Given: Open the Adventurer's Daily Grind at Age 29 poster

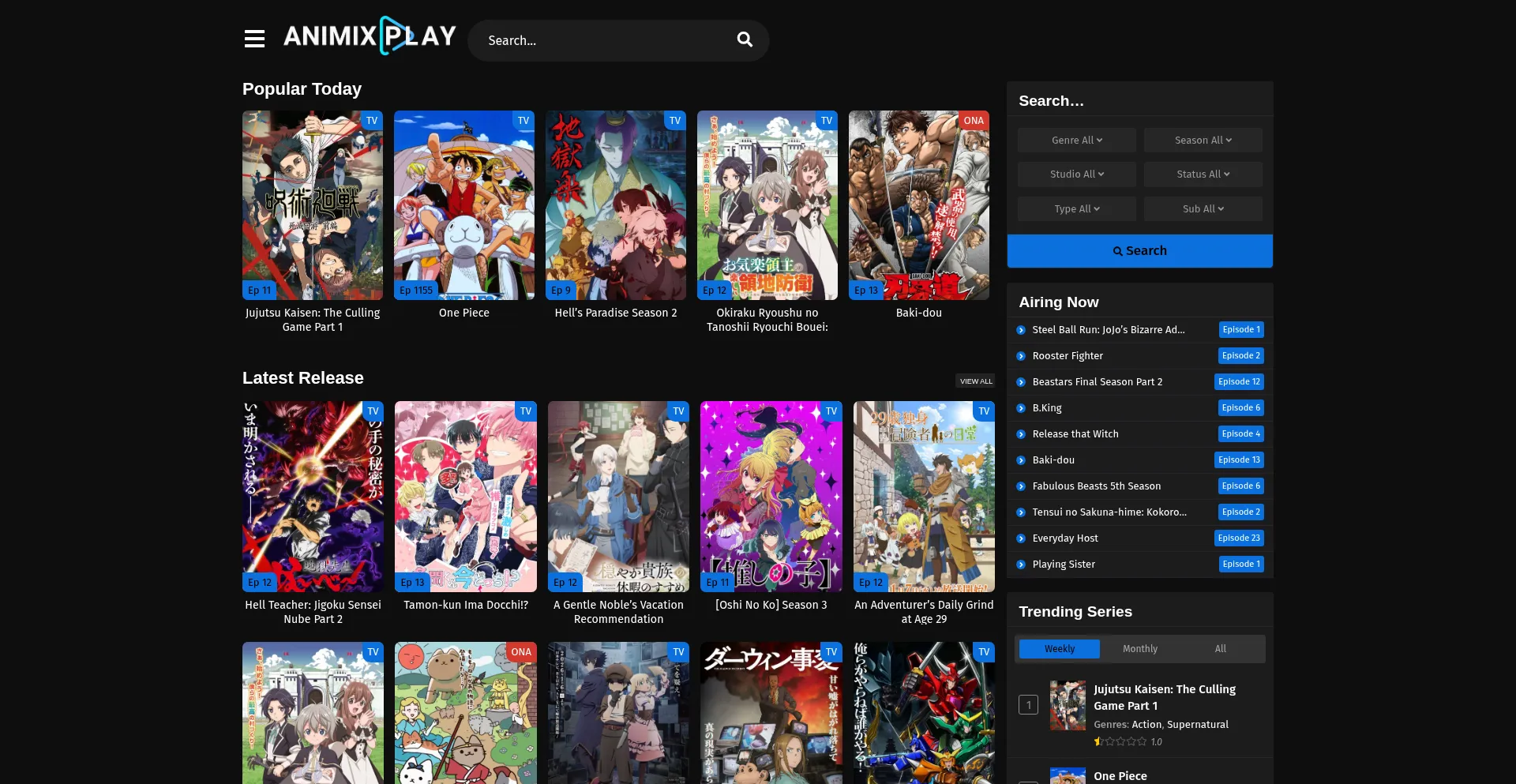Looking at the screenshot, I should pyautogui.click(x=924, y=497).
